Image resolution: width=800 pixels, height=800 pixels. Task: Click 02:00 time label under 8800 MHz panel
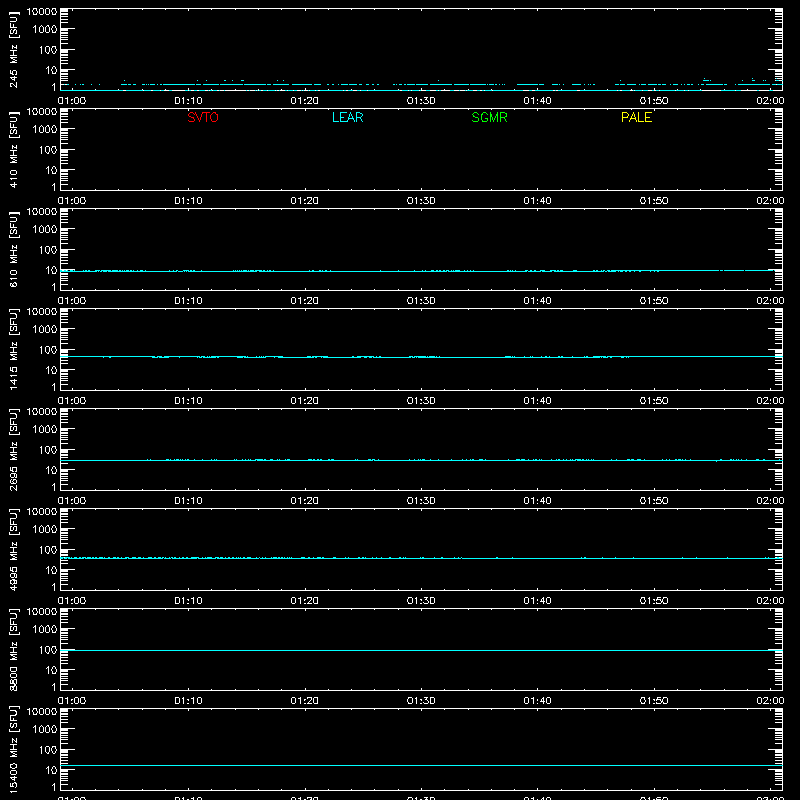coord(770,701)
